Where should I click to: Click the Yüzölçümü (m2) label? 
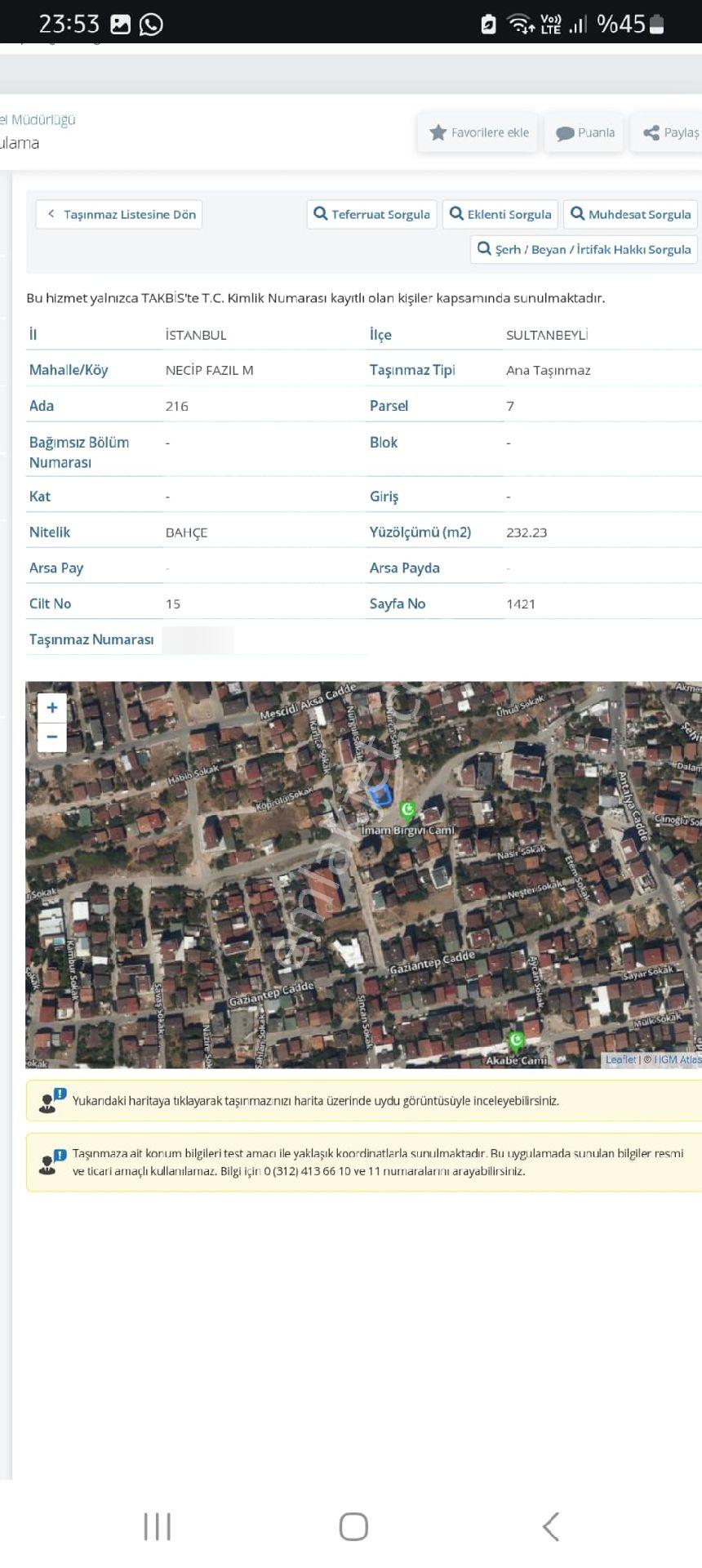pyautogui.click(x=420, y=532)
